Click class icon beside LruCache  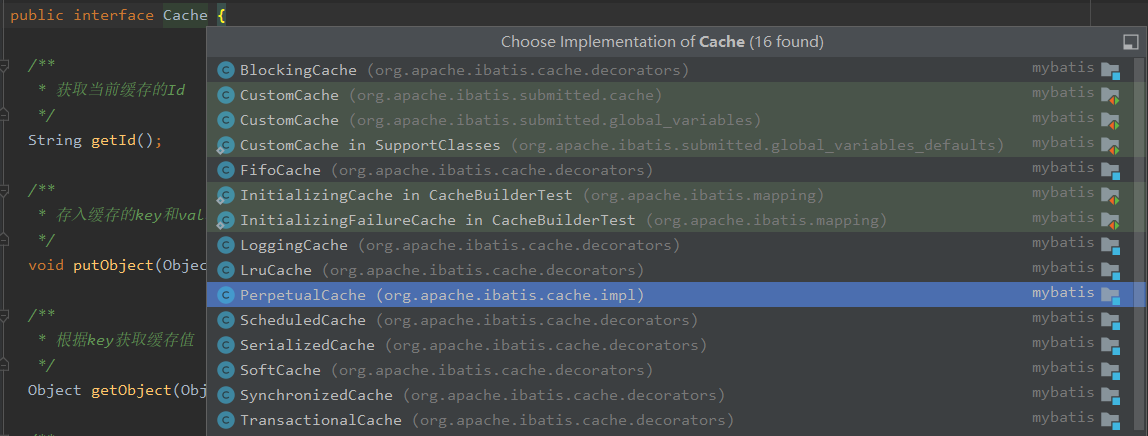pyautogui.click(x=225, y=270)
